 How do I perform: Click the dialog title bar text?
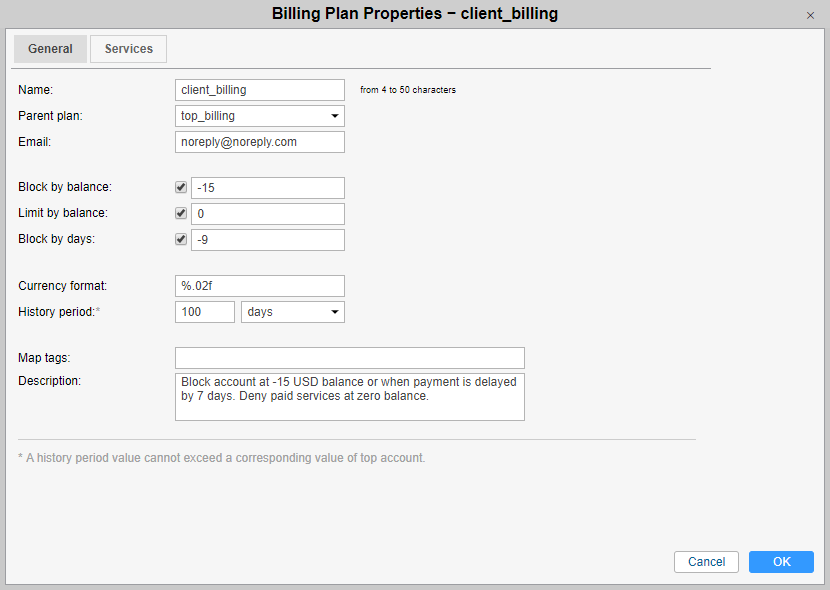click(x=414, y=14)
